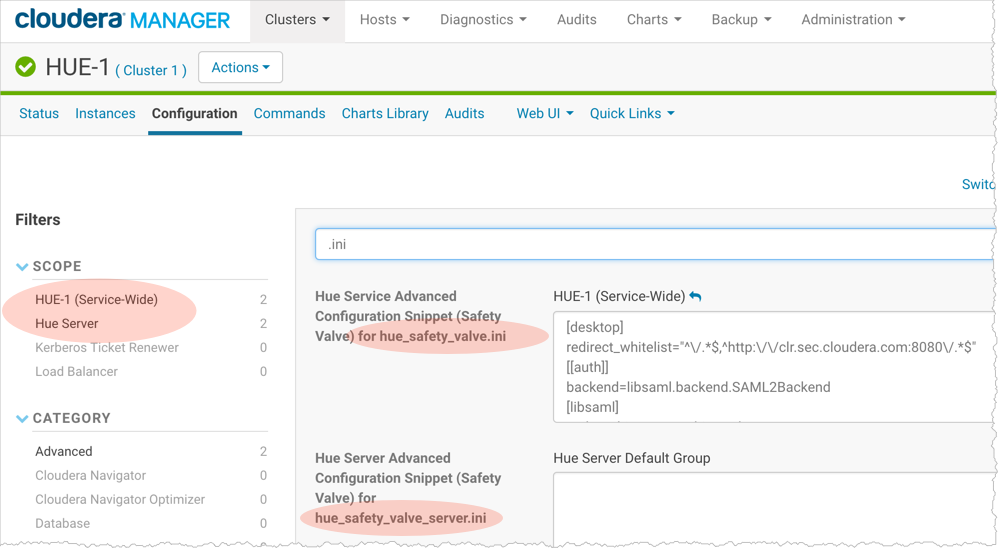The width and height of the screenshot is (998, 548).
Task: Open the Hosts dropdown menu
Action: (x=384, y=20)
